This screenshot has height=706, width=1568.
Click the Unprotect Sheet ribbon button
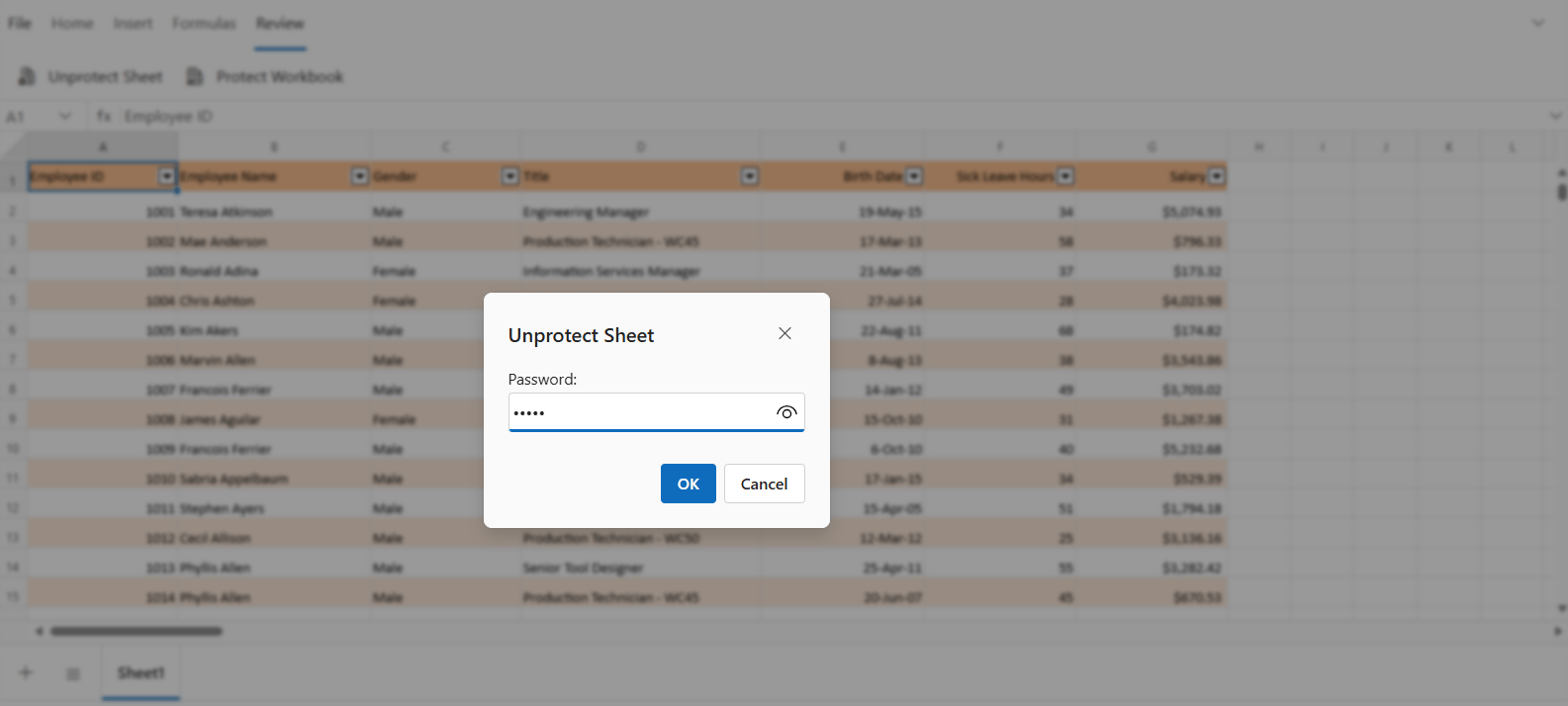click(x=90, y=76)
